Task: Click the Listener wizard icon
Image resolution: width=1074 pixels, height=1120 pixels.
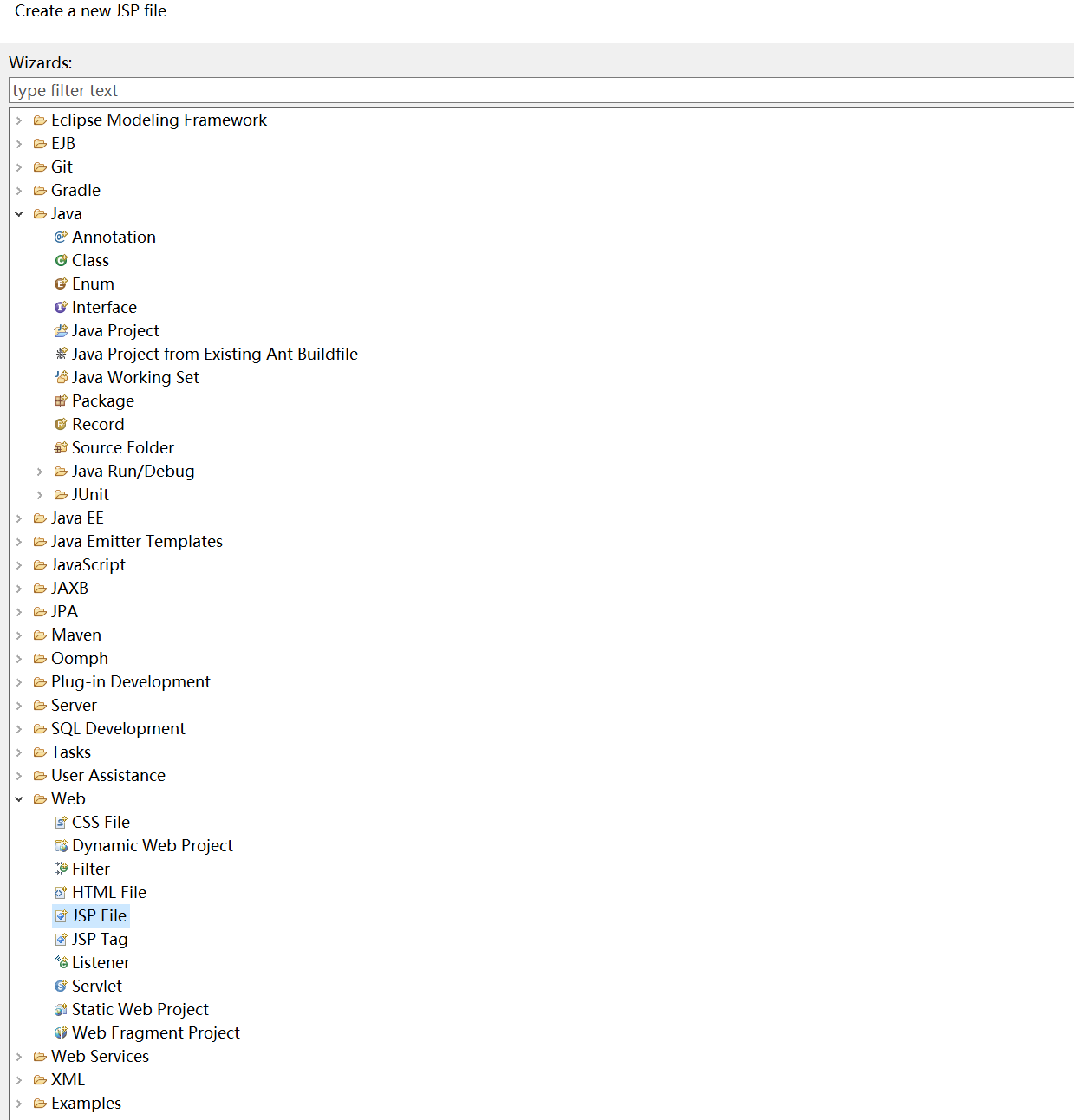Action: (61, 962)
